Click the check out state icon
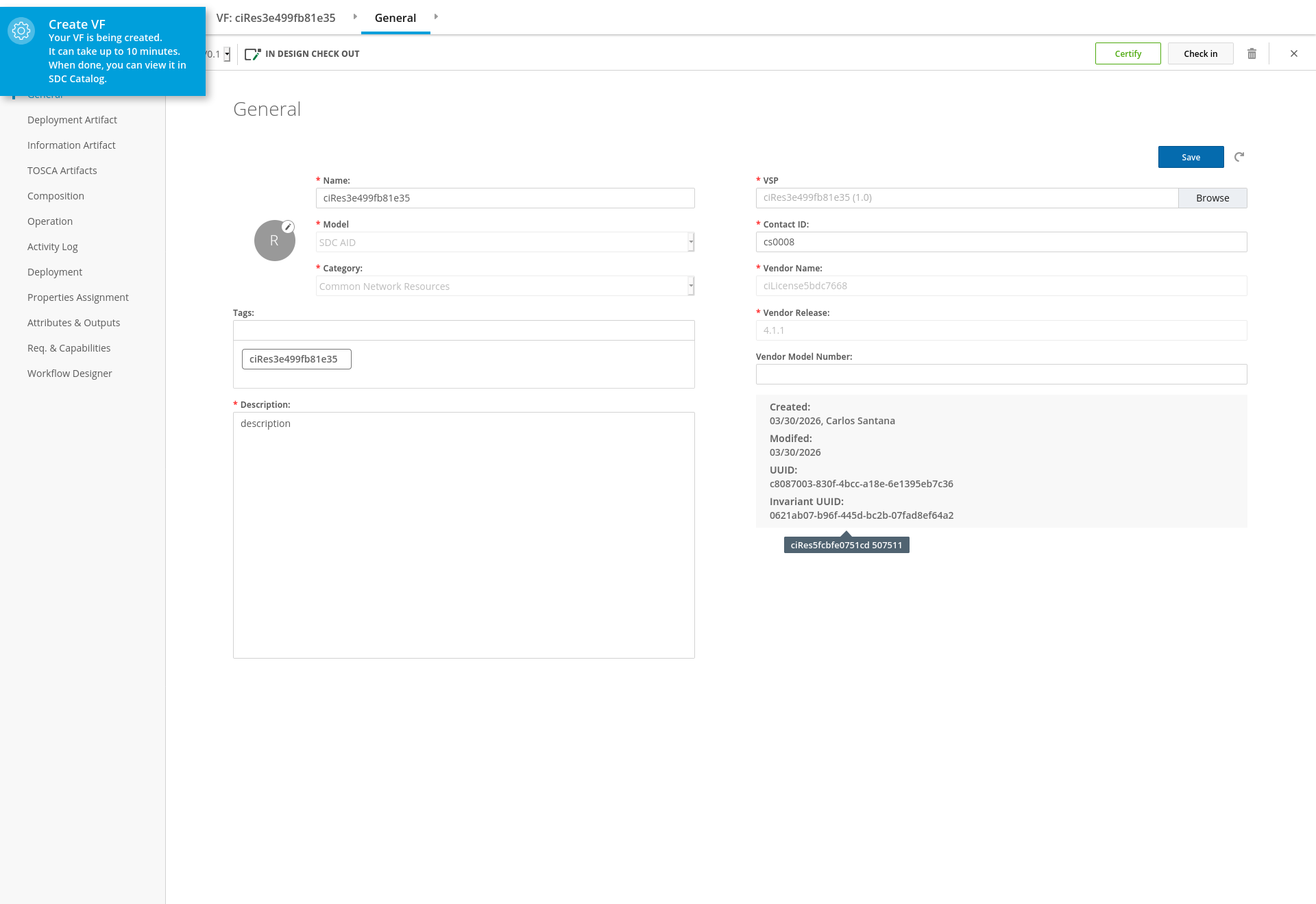 tap(252, 54)
